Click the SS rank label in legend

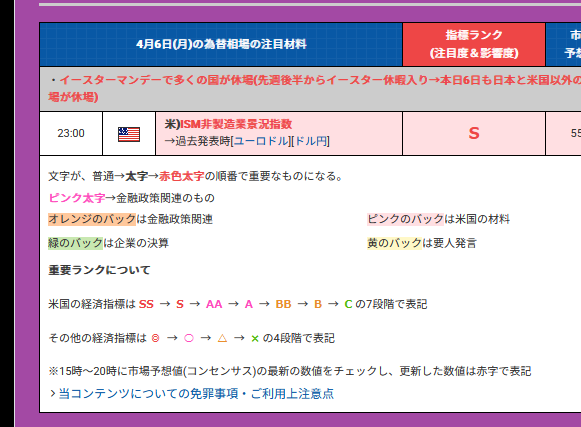[146, 304]
